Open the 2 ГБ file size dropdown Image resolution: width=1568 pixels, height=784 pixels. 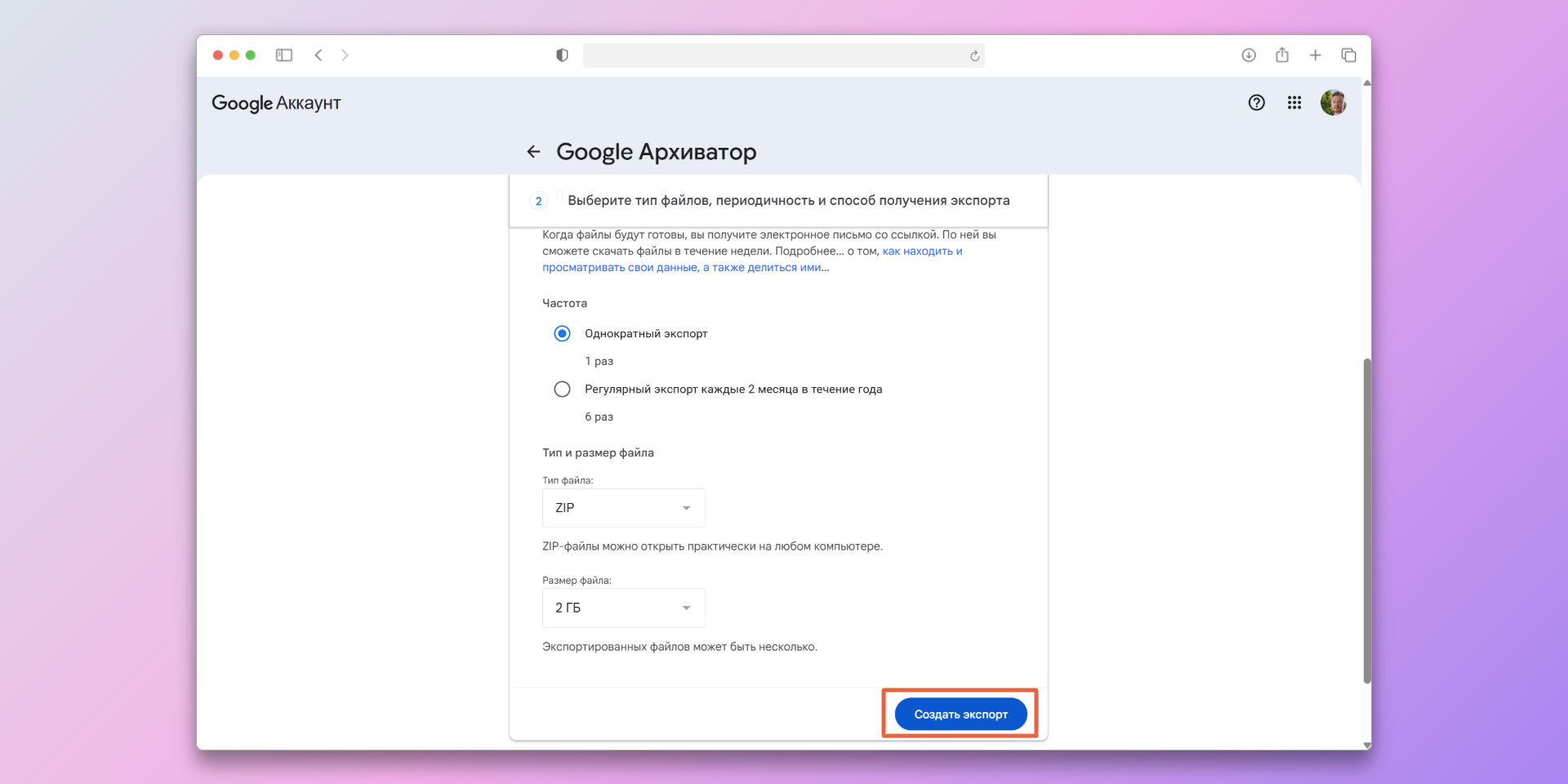pos(624,608)
